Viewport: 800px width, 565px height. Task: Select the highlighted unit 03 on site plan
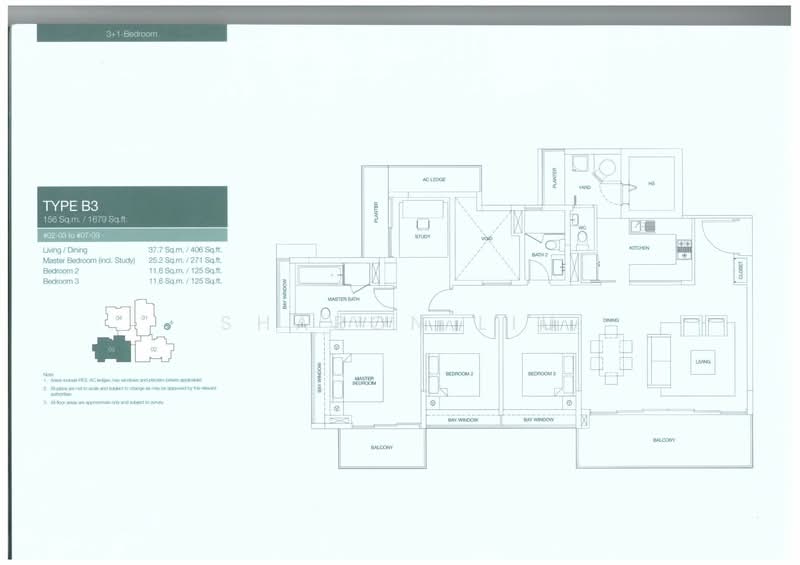coord(114,350)
